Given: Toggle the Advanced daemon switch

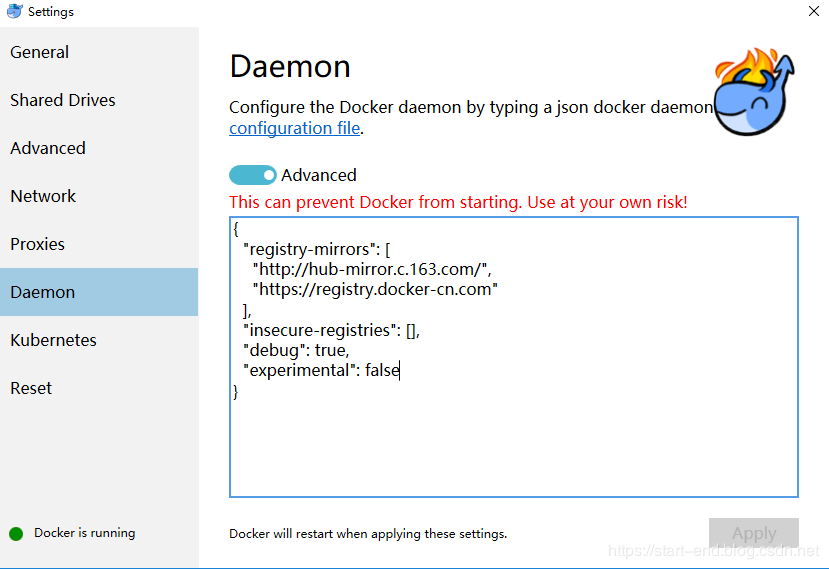Looking at the screenshot, I should coord(253,175).
